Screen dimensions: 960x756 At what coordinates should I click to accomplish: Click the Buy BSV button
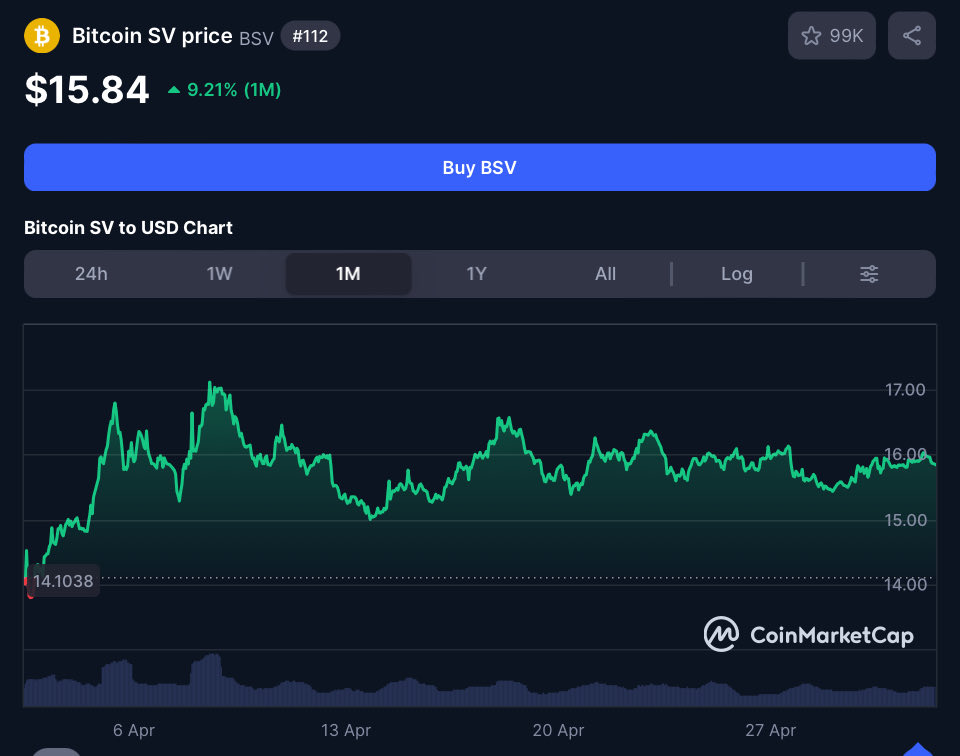[x=479, y=167]
